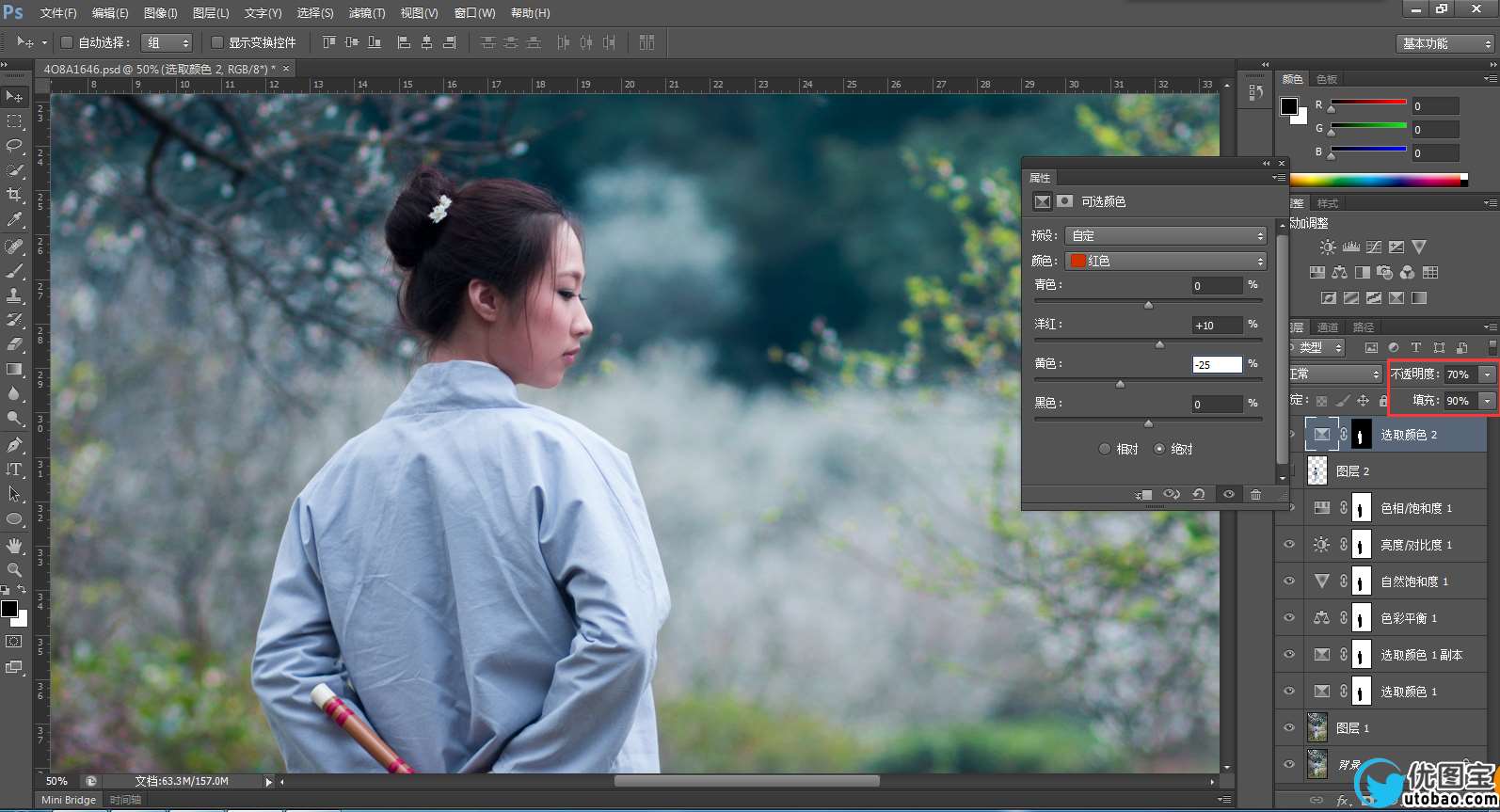The width and height of the screenshot is (1500, 812).
Task: Open the 滤镜(T) menu
Action: click(x=367, y=13)
